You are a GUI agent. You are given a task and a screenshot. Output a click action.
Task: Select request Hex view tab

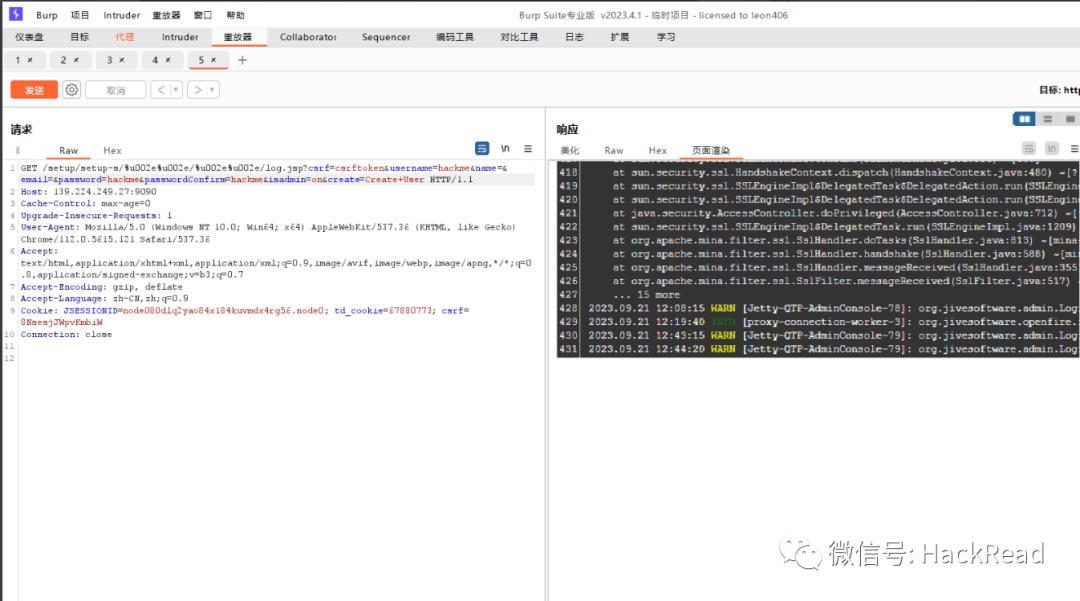(112, 150)
